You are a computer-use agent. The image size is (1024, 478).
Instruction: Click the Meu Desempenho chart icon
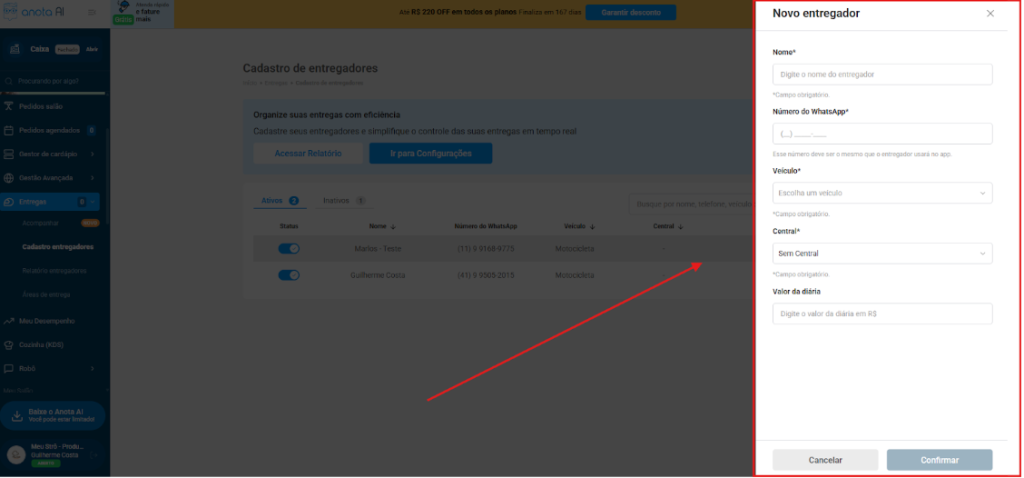(x=9, y=321)
